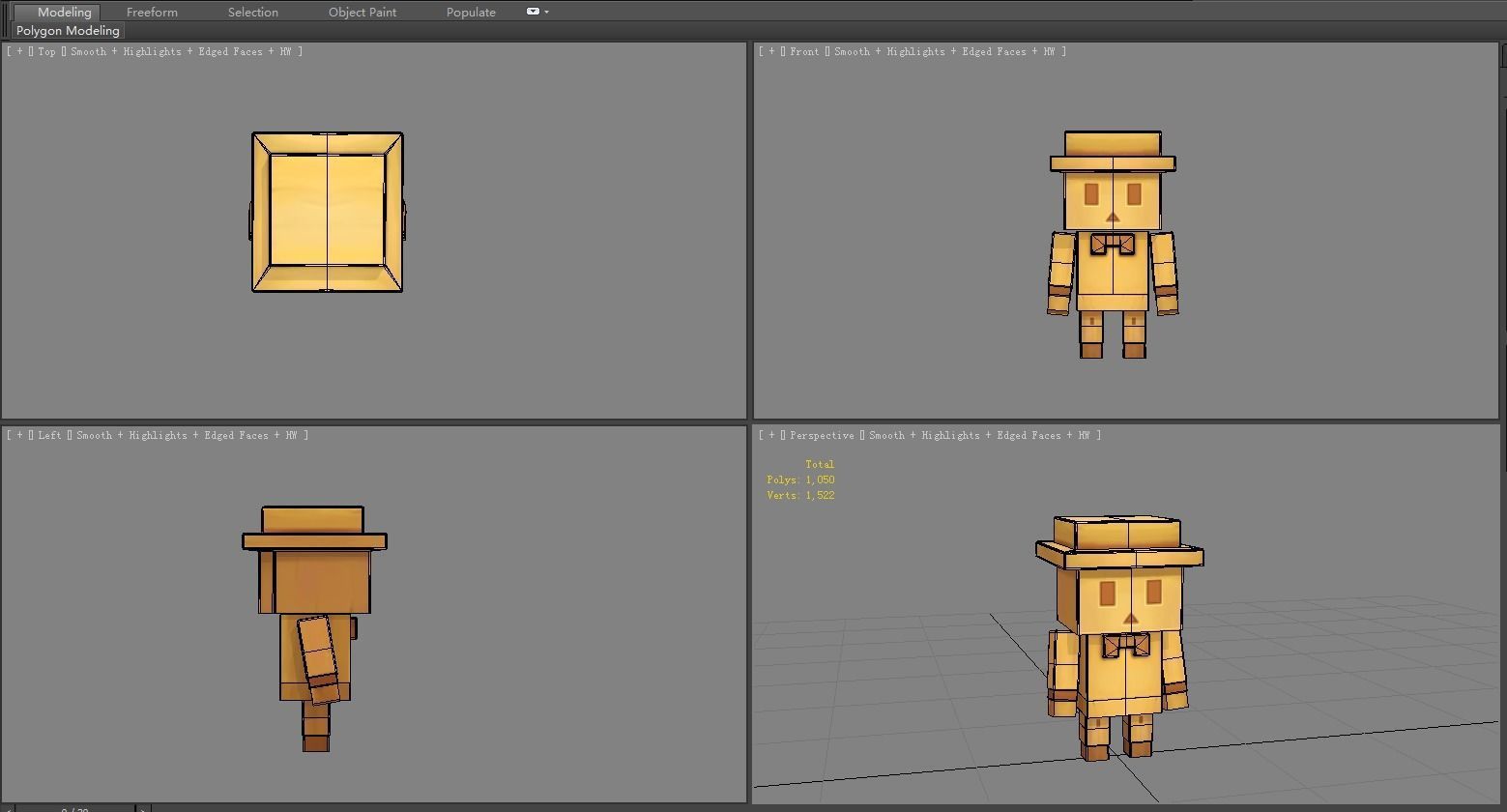Open the Populate ribbon tab
This screenshot has height=812, width=1507.
[471, 12]
